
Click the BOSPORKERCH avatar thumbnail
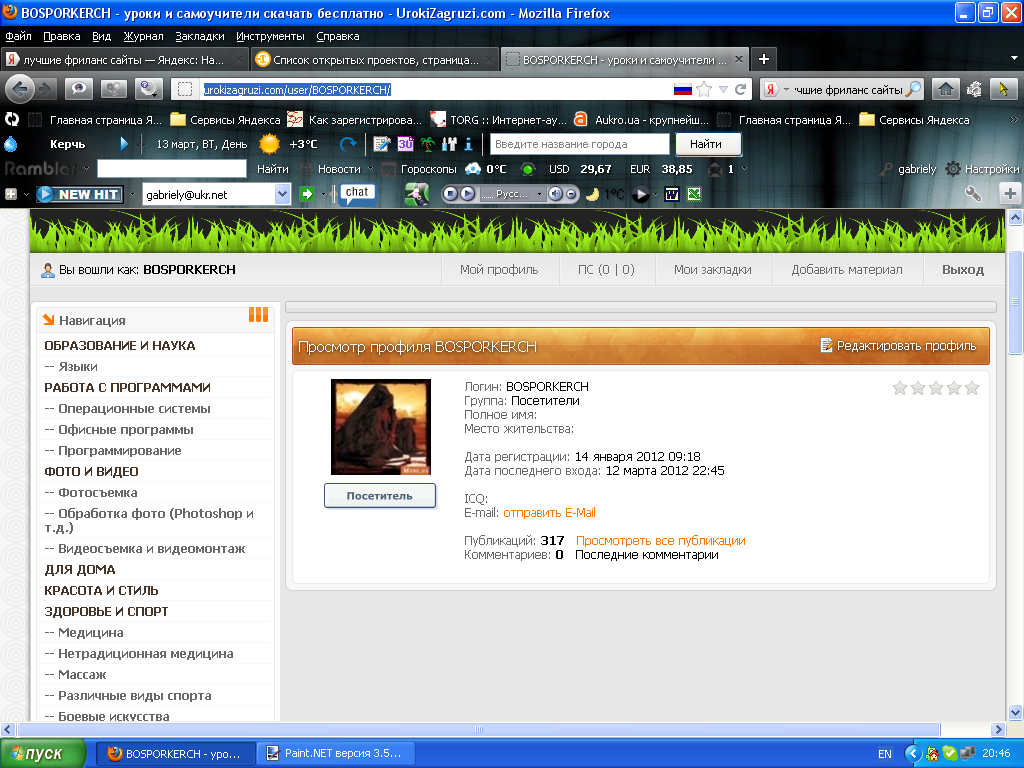[381, 427]
